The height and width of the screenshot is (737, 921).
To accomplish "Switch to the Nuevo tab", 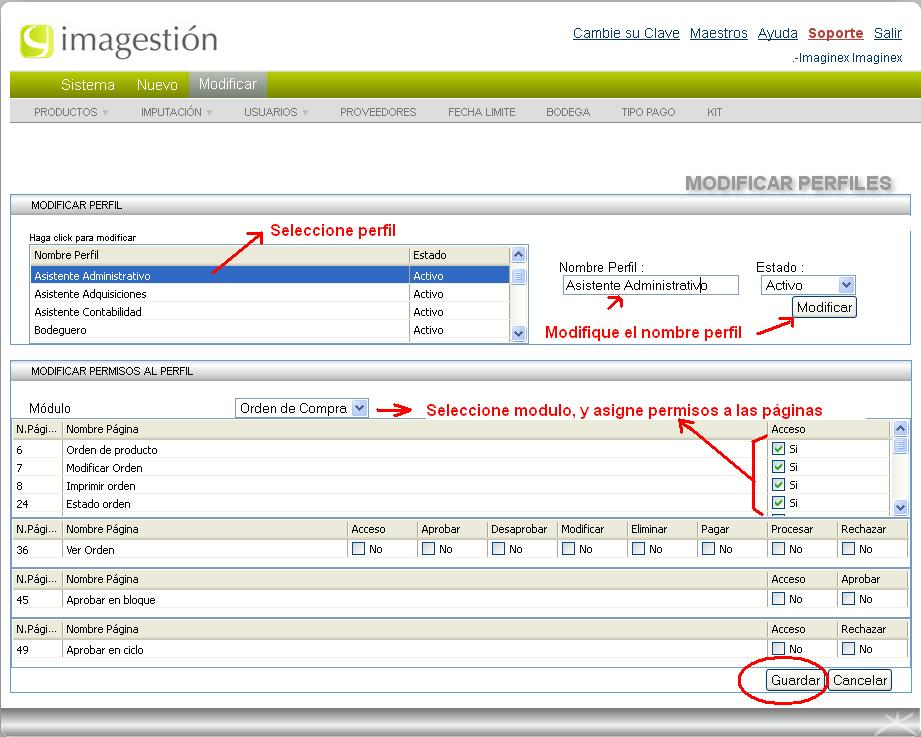I will tap(157, 85).
